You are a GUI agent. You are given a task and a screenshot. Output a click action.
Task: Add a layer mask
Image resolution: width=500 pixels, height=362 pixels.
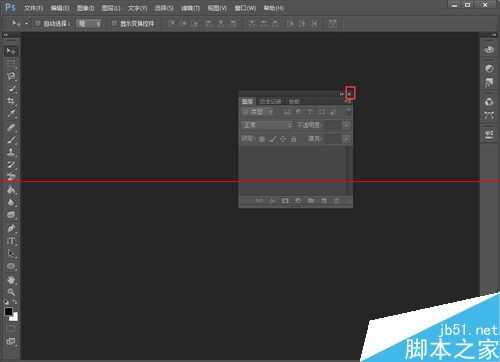[285, 201]
